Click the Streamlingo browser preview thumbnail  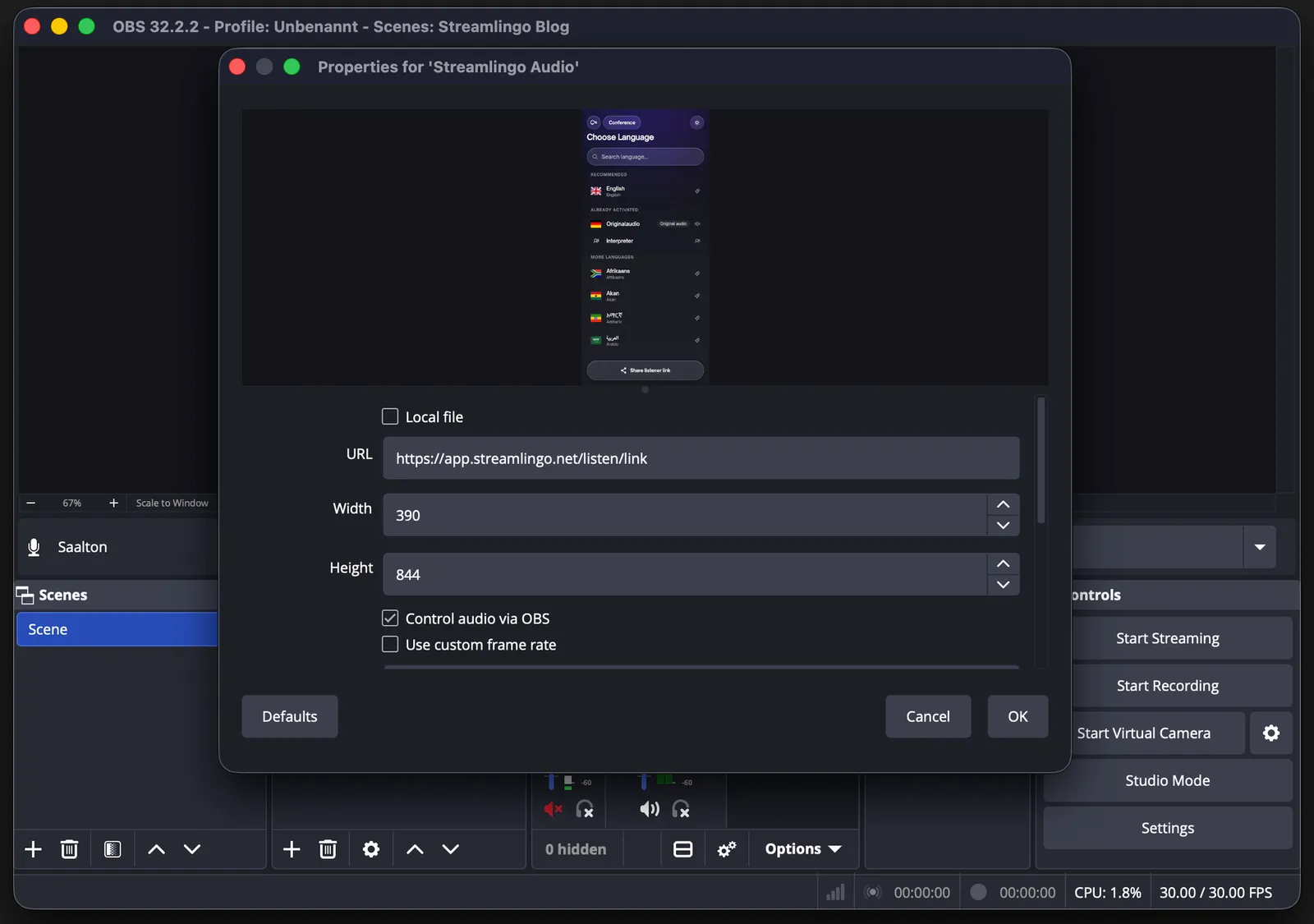coord(645,247)
